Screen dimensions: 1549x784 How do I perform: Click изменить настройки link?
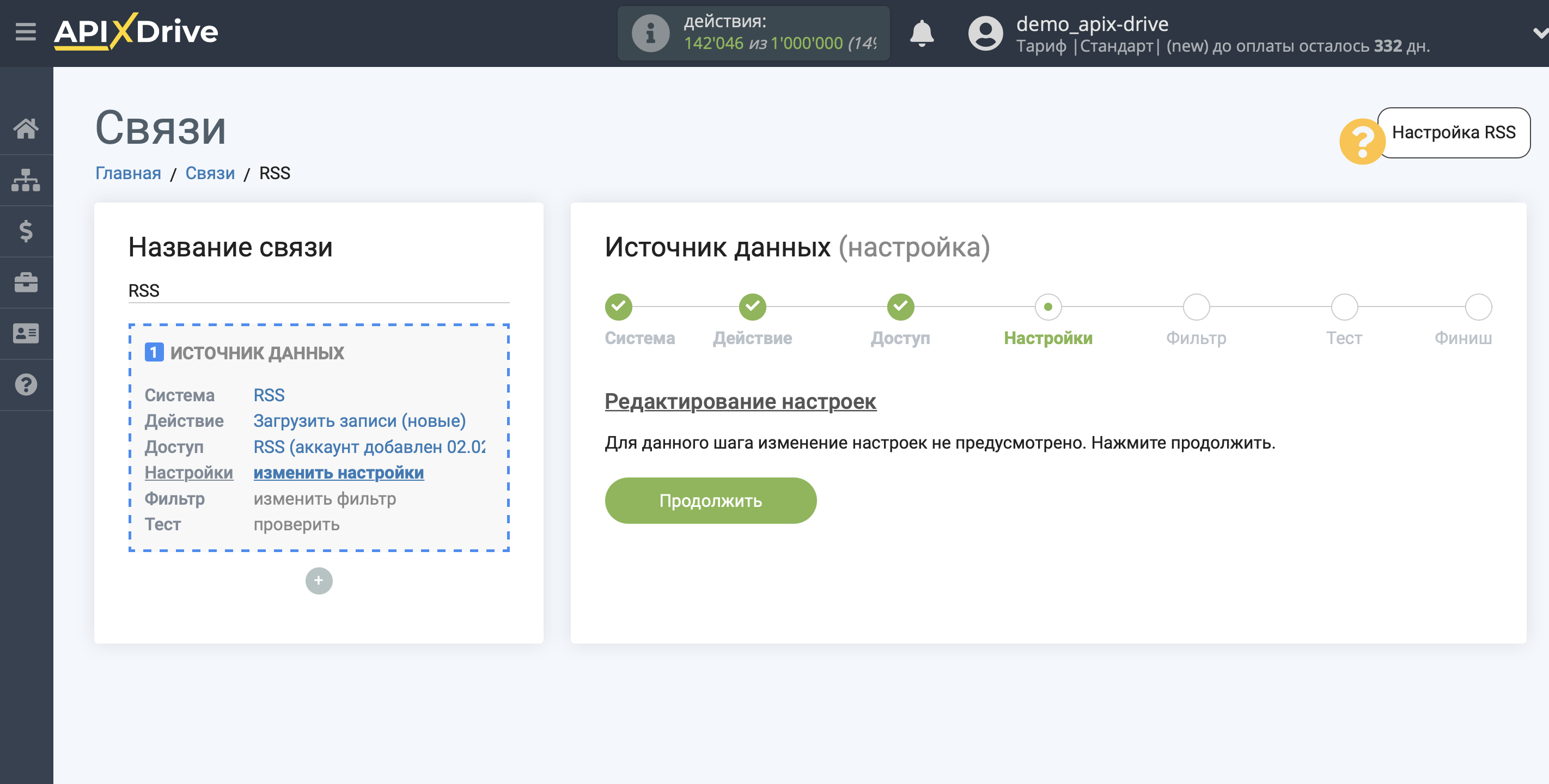[339, 473]
